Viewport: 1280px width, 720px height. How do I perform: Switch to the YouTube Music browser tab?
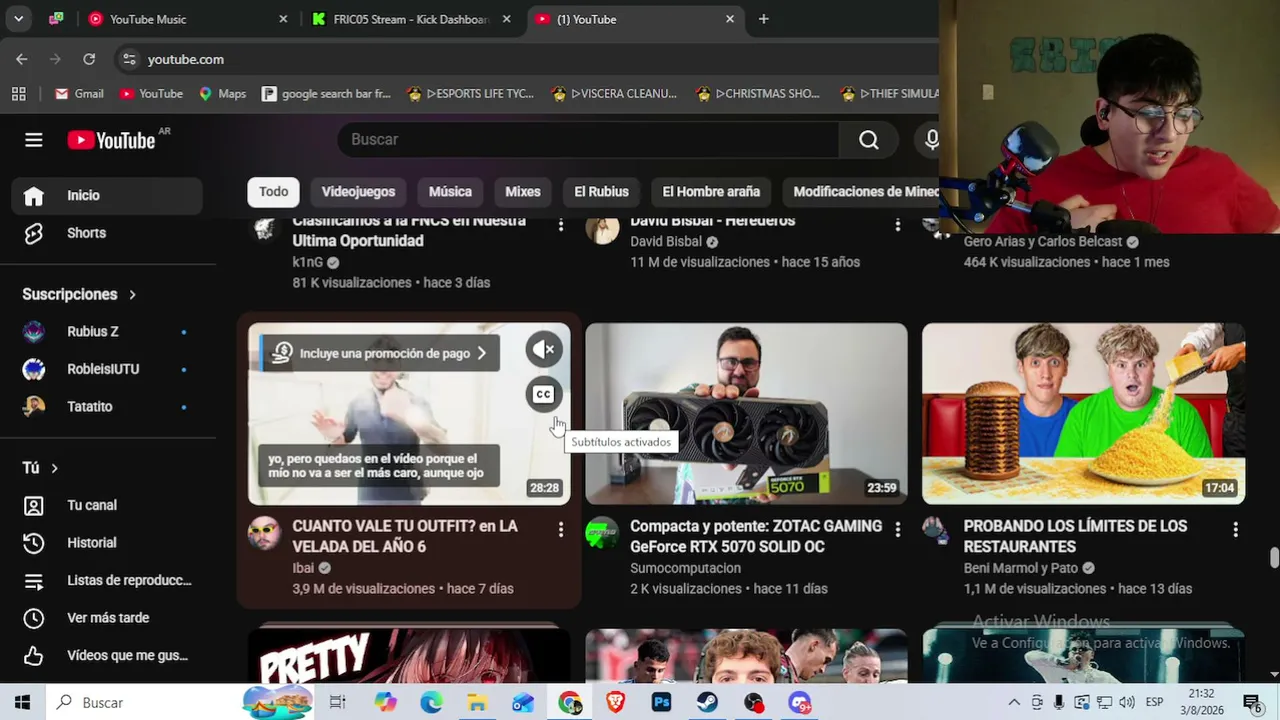click(x=187, y=19)
